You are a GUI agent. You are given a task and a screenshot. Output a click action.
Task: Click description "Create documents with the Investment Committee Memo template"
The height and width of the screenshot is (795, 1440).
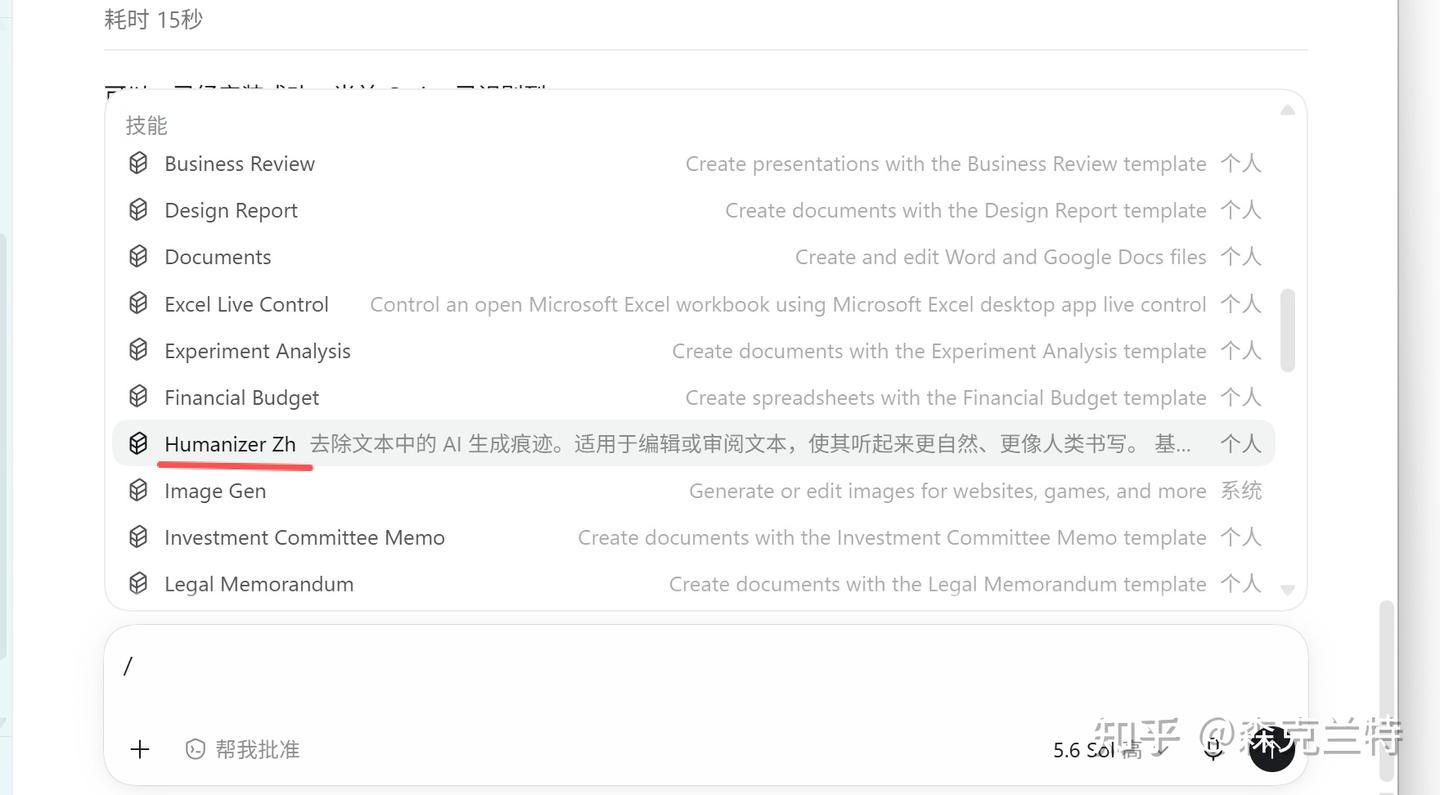(892, 537)
